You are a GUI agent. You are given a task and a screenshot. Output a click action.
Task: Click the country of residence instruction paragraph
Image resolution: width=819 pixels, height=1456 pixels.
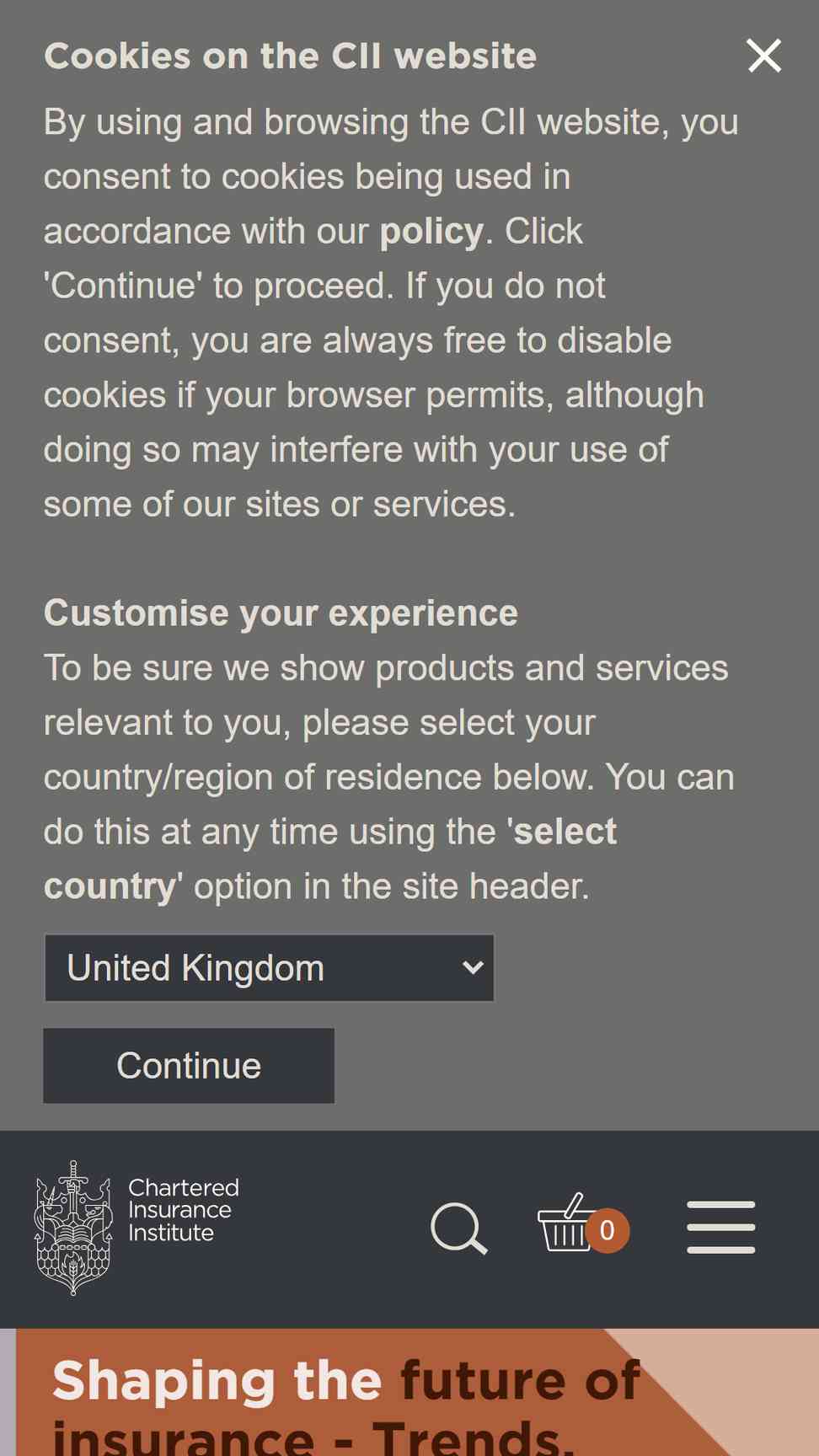click(389, 777)
